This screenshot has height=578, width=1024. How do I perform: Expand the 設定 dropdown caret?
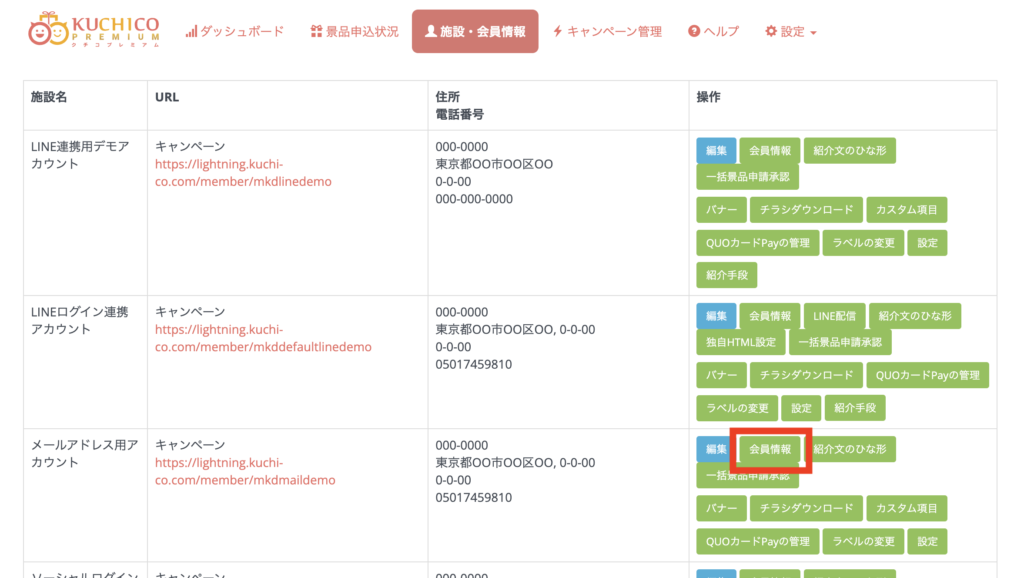point(813,33)
